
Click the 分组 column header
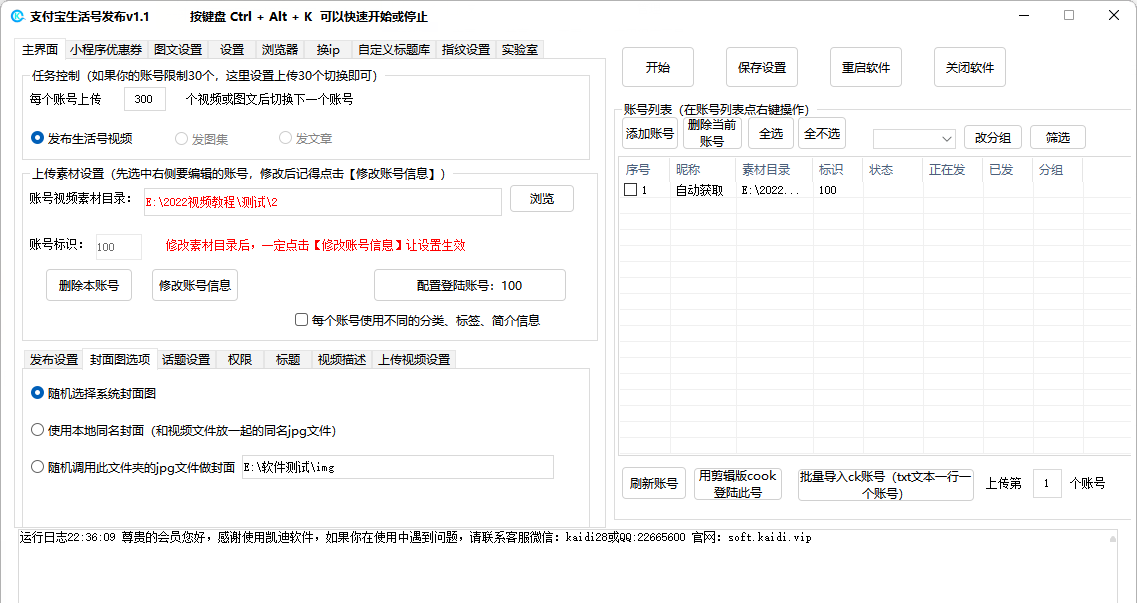coord(1058,170)
